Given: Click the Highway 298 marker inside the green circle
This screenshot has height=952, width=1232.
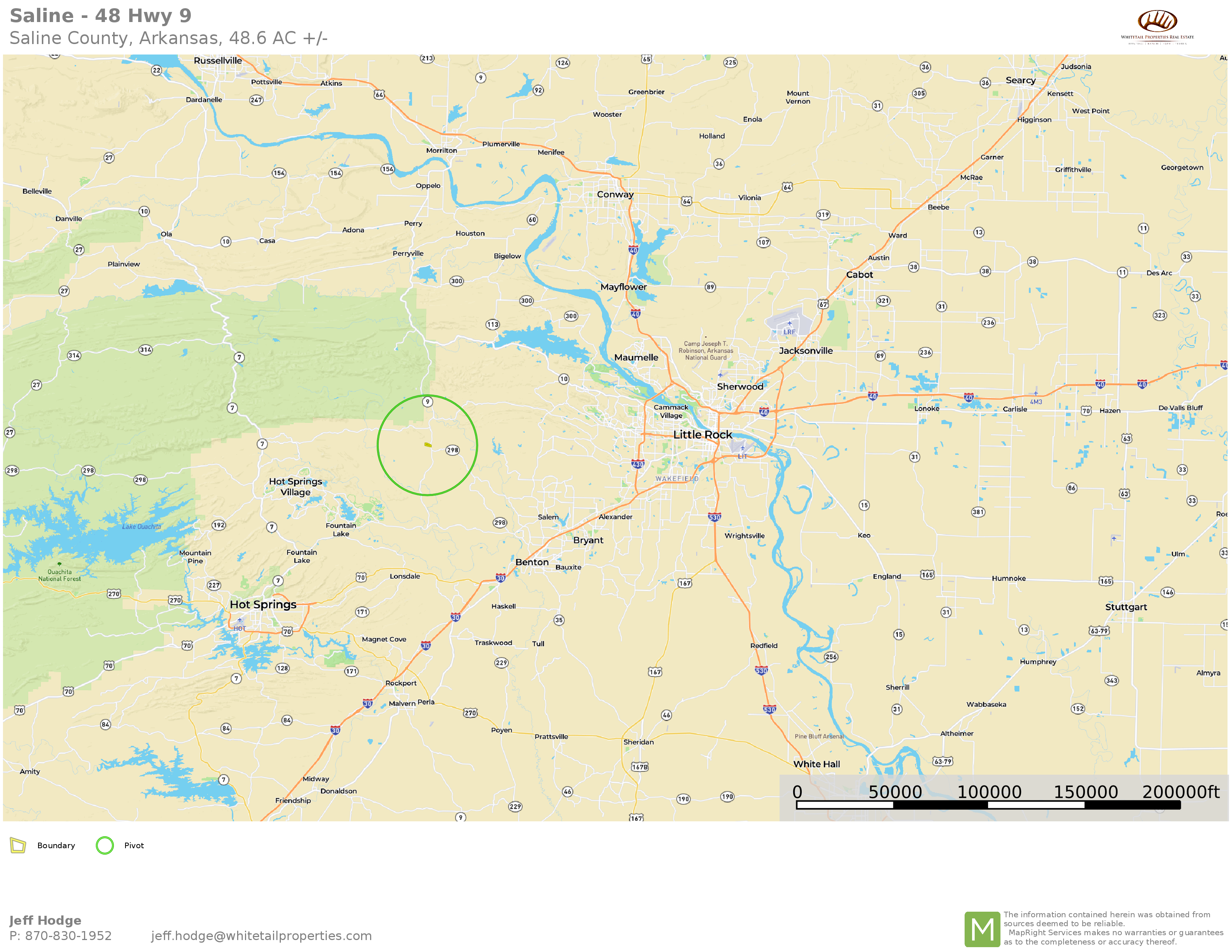Looking at the screenshot, I should tap(452, 450).
